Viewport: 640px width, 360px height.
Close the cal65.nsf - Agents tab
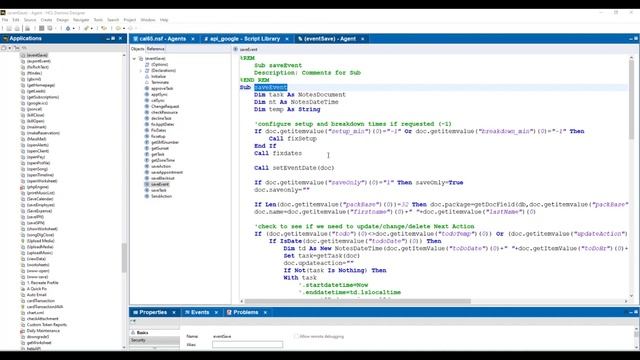pyautogui.click(x=193, y=39)
